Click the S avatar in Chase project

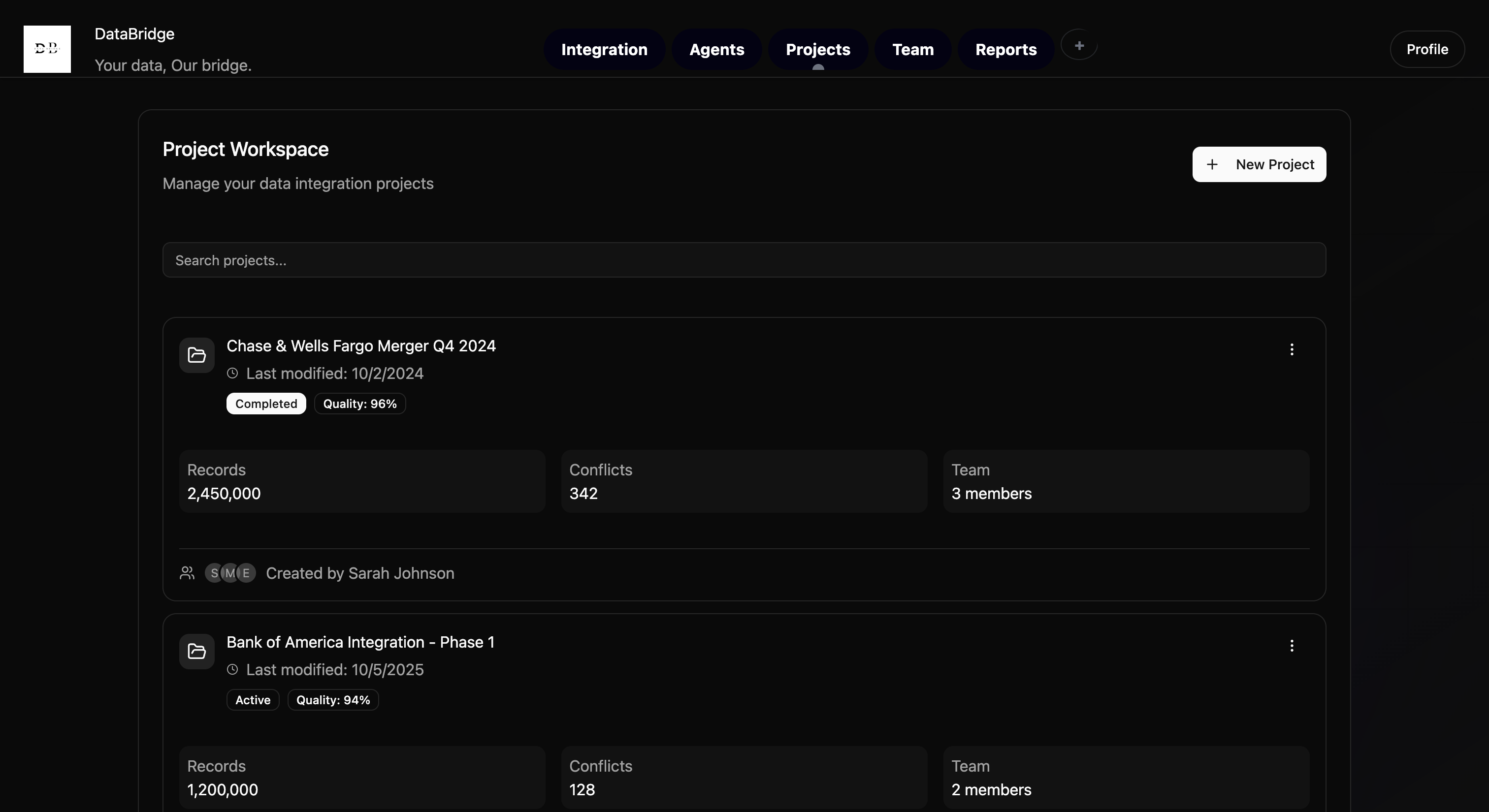[213, 573]
